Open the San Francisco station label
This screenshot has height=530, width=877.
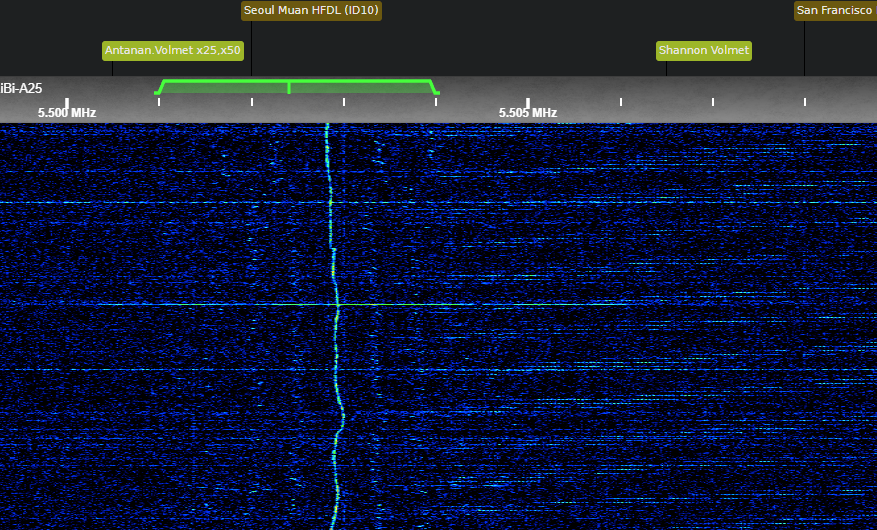pyautogui.click(x=835, y=11)
